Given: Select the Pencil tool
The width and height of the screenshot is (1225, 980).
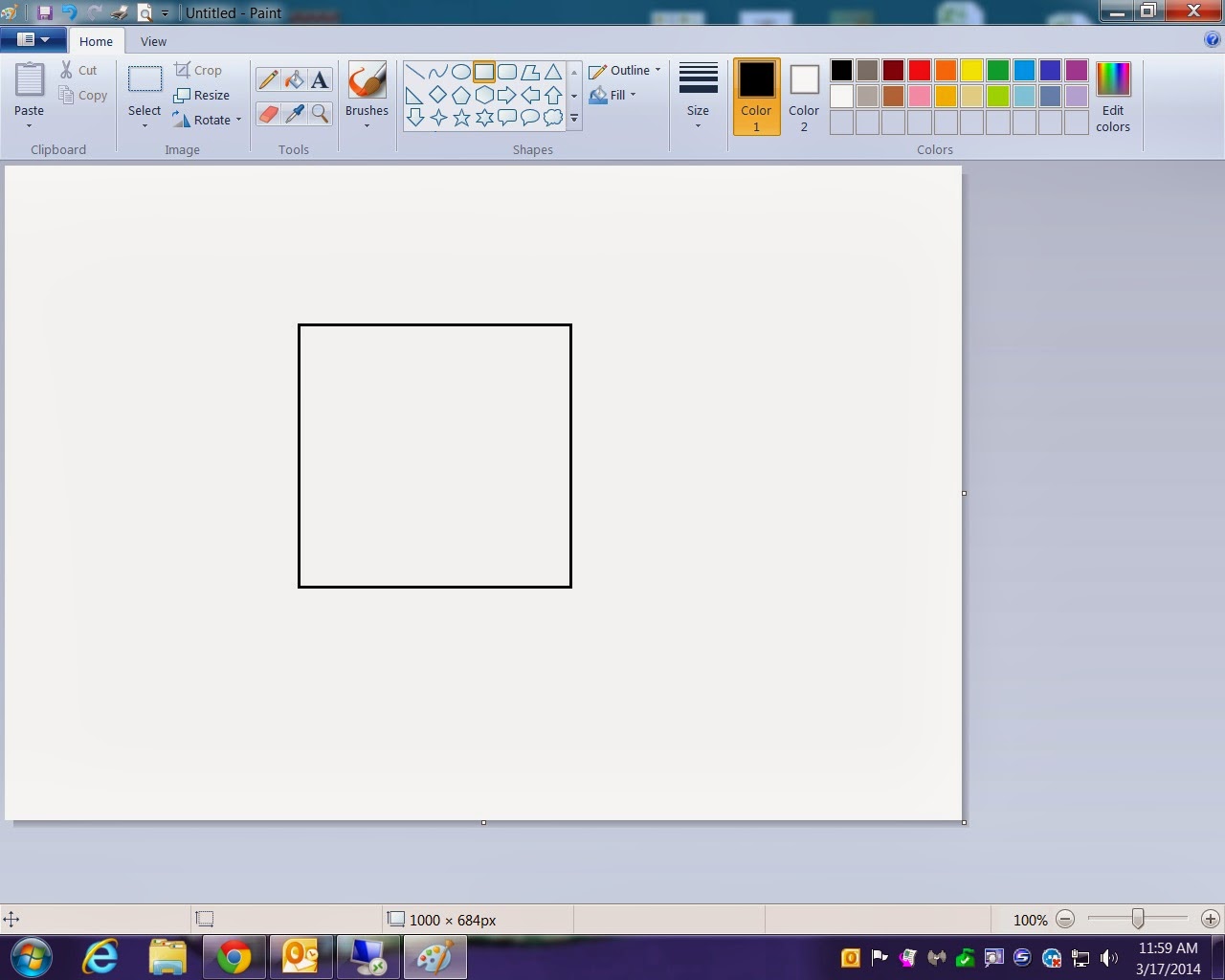Looking at the screenshot, I should point(269,79).
